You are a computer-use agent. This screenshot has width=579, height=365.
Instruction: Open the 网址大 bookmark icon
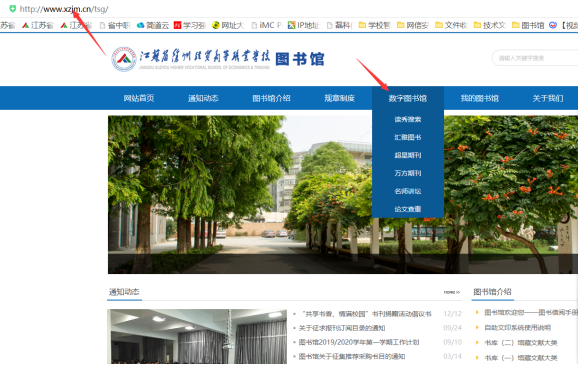[x=216, y=25]
